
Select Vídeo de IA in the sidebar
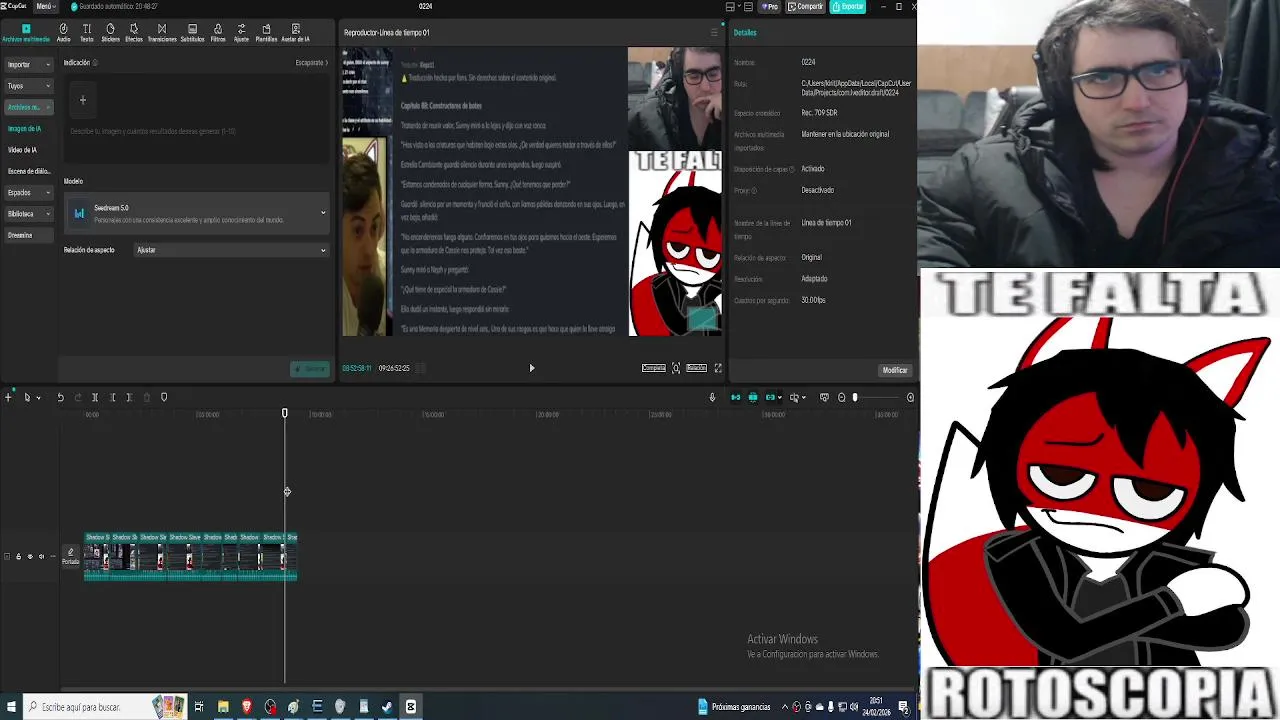pyautogui.click(x=23, y=150)
